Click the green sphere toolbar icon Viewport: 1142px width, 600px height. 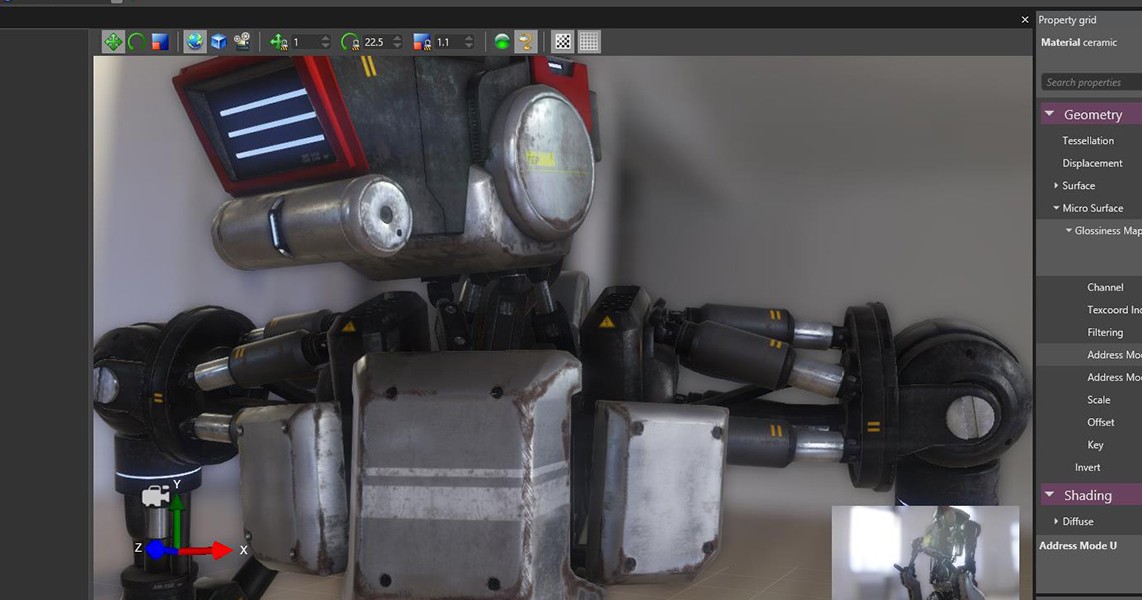pyautogui.click(x=502, y=42)
